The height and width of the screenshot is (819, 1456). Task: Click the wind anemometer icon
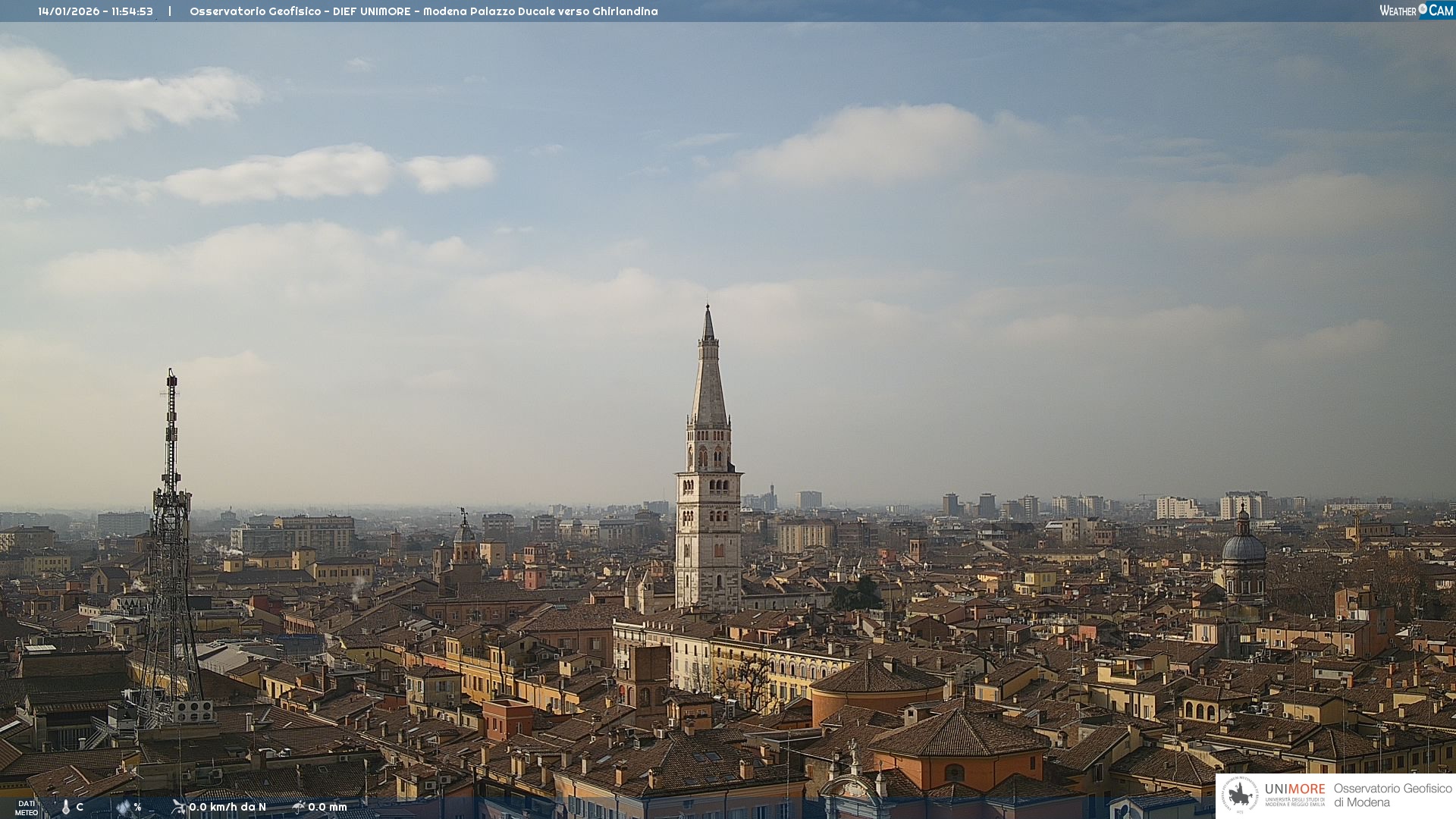(x=179, y=807)
